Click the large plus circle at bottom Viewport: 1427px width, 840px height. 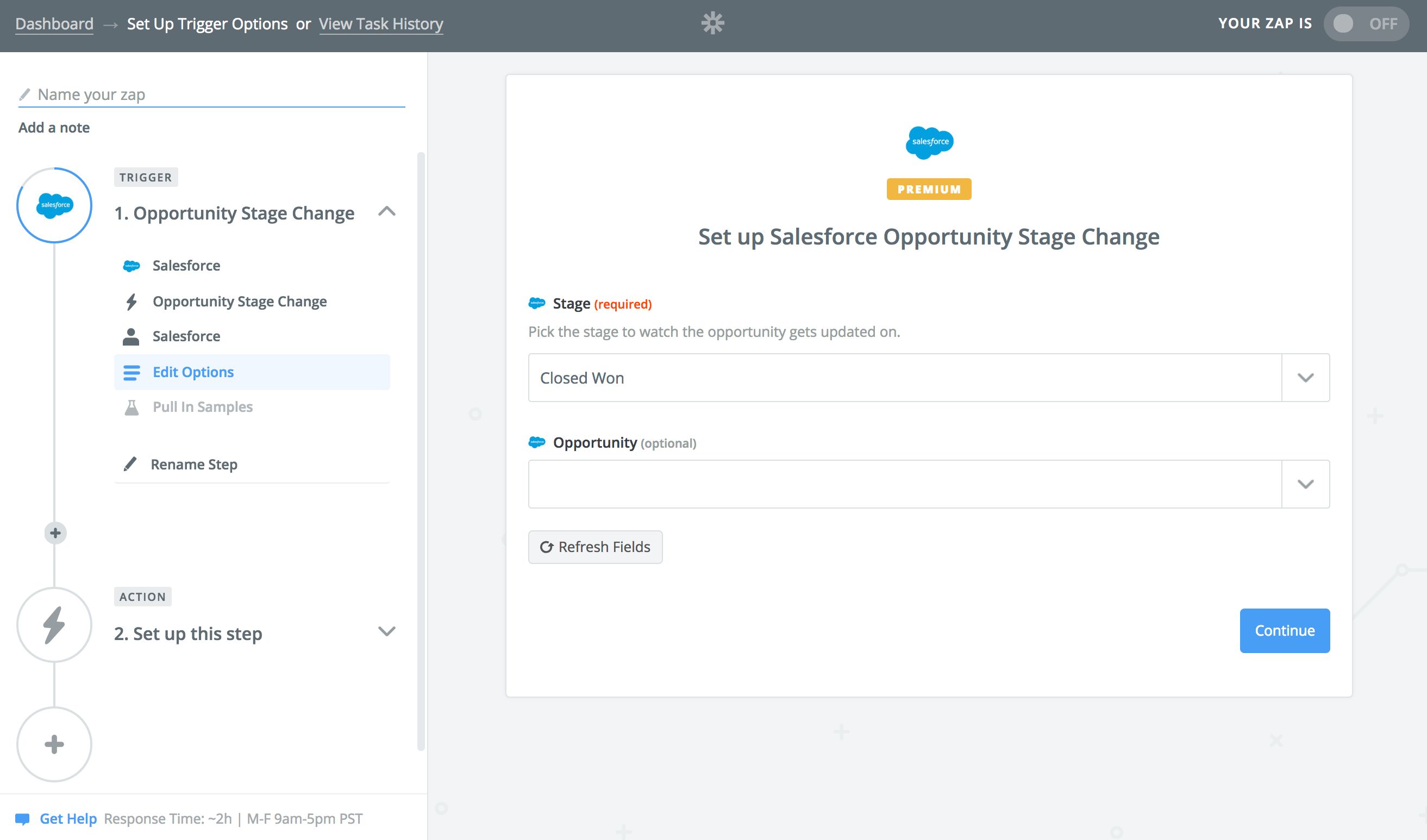[x=54, y=744]
